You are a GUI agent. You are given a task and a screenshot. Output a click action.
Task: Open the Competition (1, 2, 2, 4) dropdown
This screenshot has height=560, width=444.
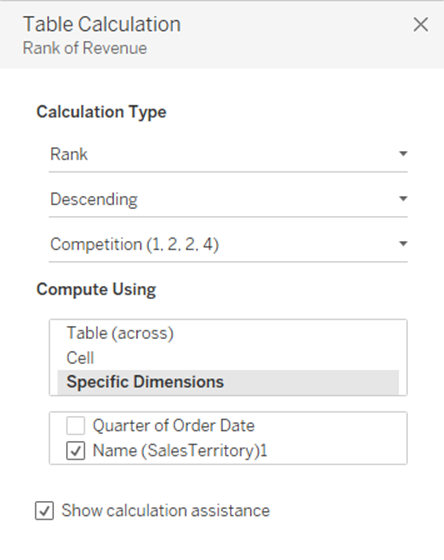coord(228,244)
